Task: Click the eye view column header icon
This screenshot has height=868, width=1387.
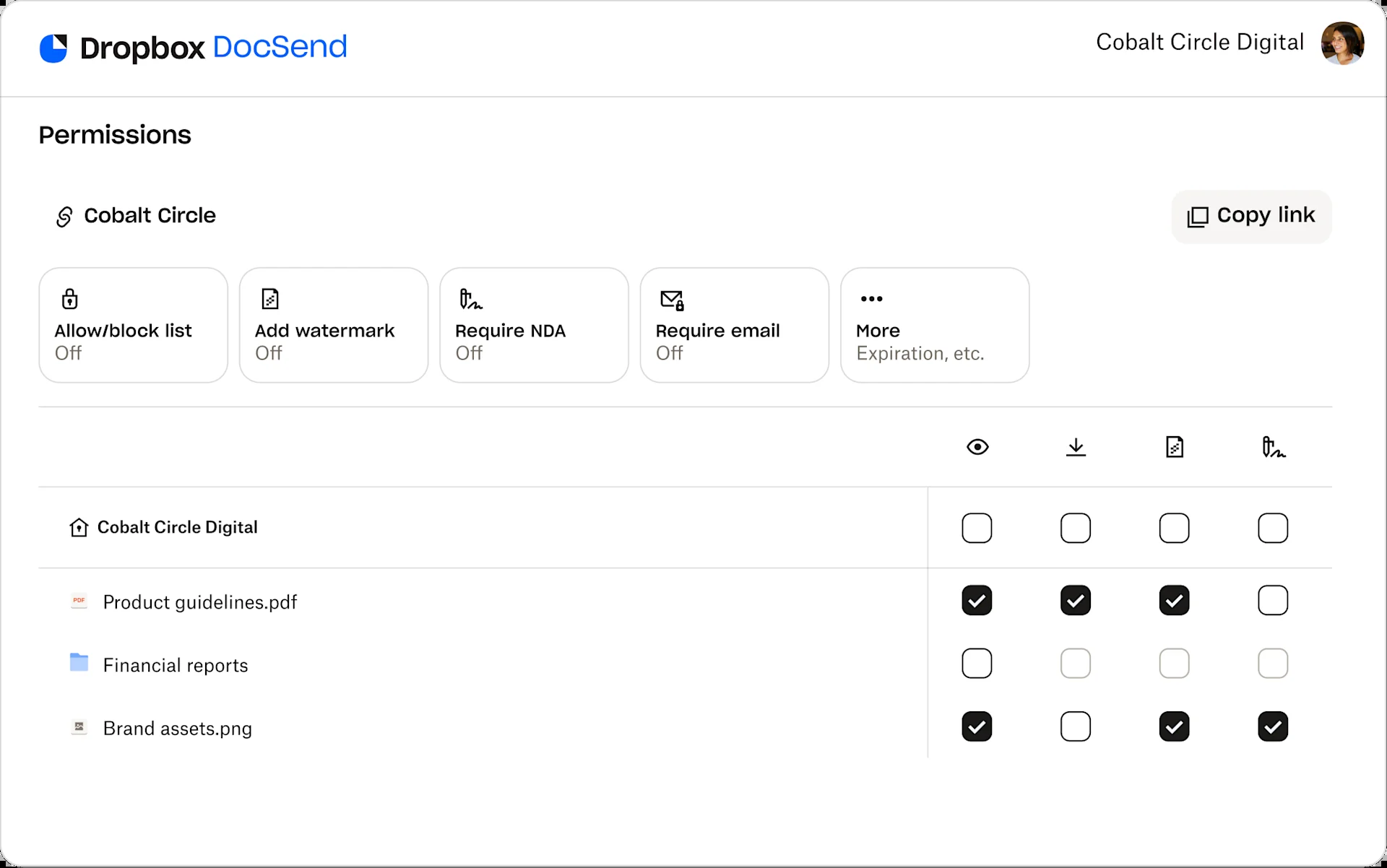Action: [x=977, y=447]
